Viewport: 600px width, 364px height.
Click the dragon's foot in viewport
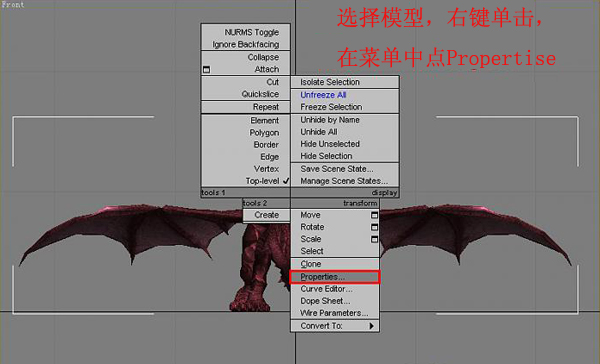(x=251, y=301)
